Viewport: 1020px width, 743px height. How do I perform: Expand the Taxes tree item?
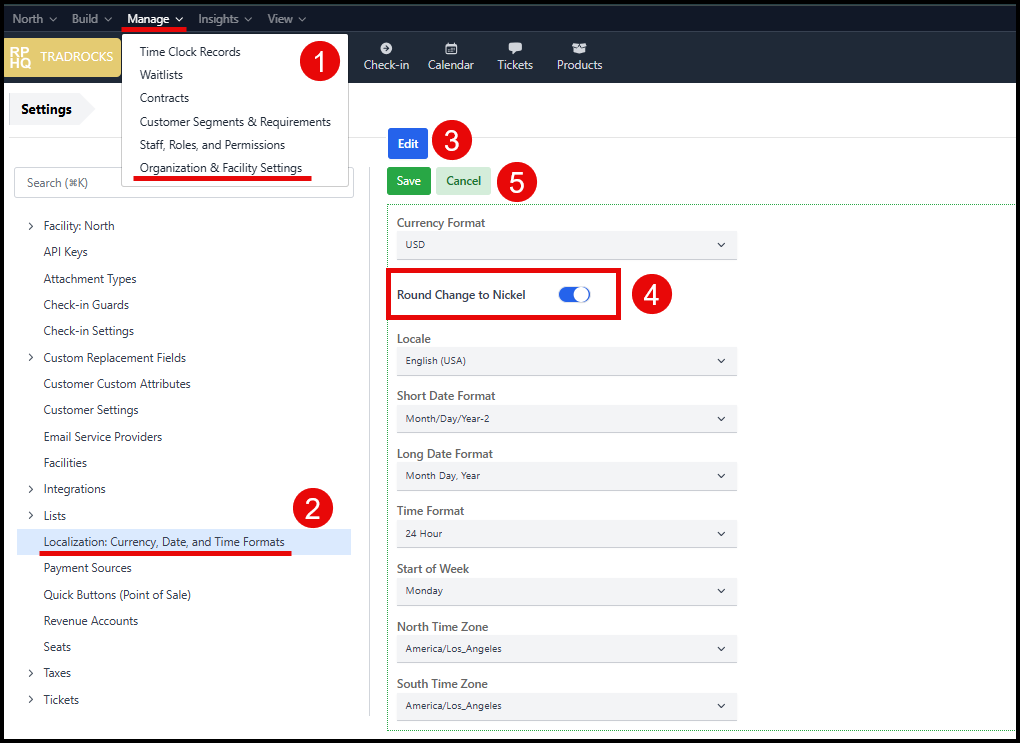click(x=31, y=673)
